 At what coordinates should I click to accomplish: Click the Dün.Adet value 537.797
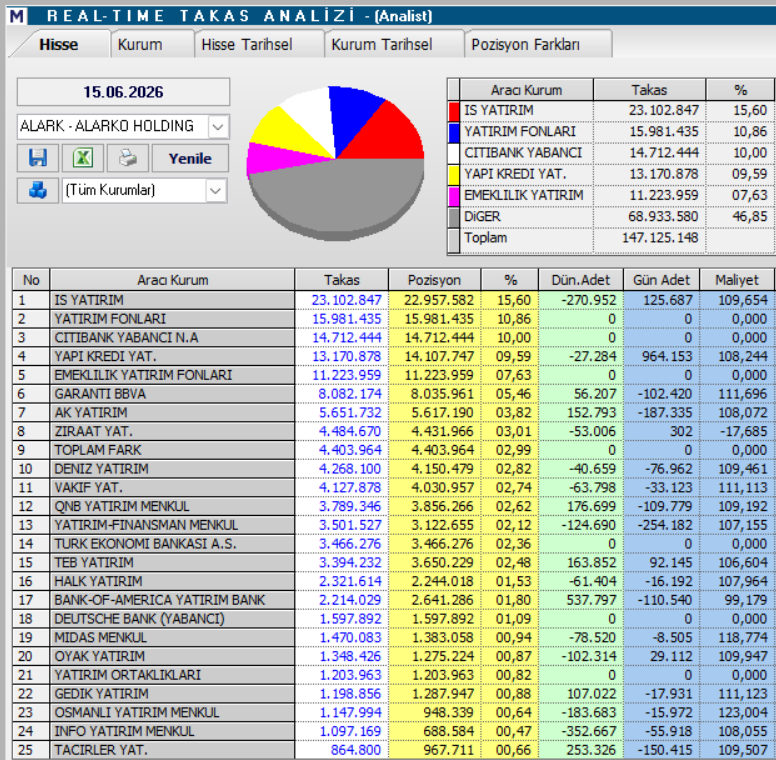(591, 600)
